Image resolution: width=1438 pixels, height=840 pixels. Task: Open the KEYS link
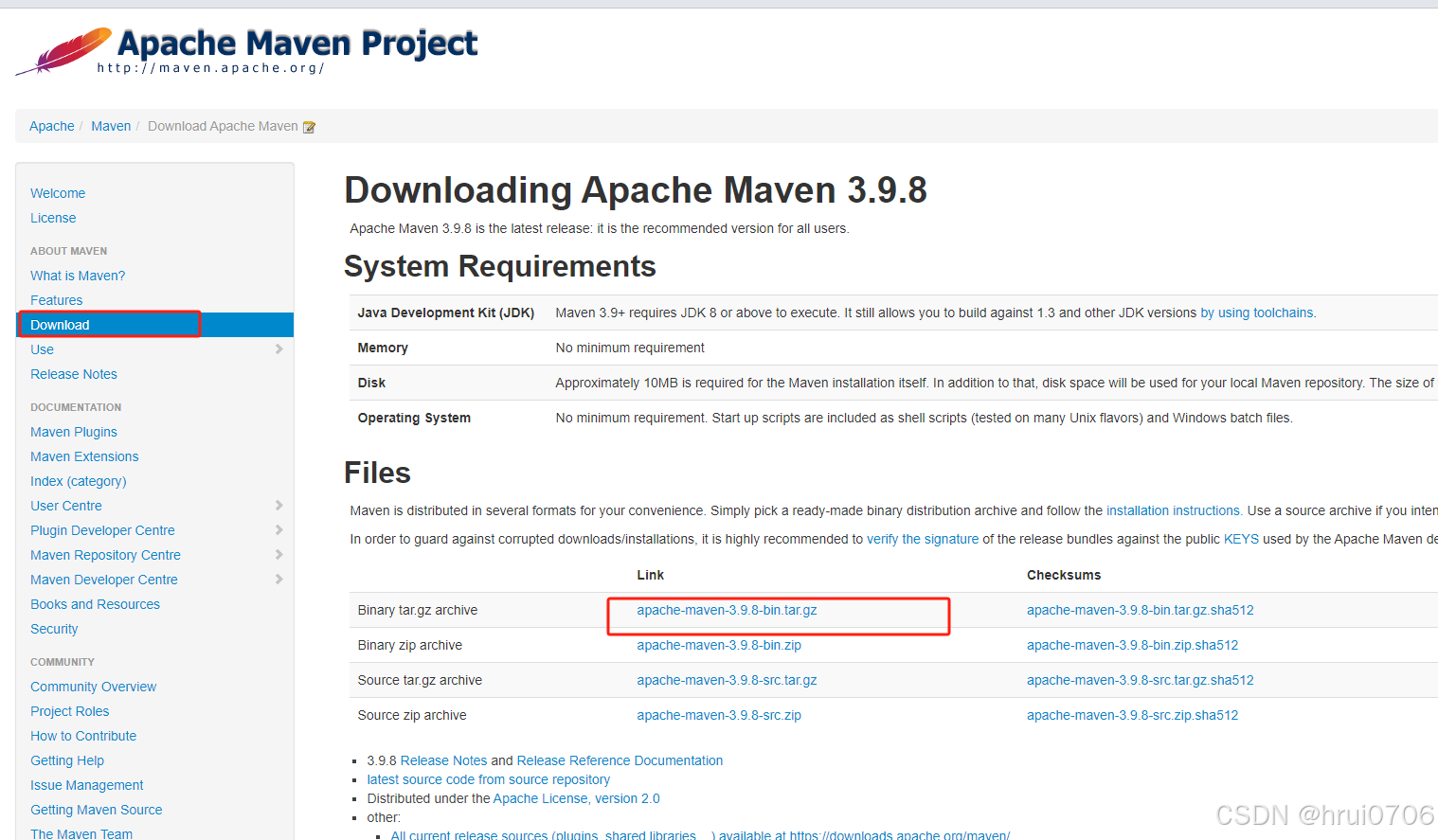click(1241, 538)
